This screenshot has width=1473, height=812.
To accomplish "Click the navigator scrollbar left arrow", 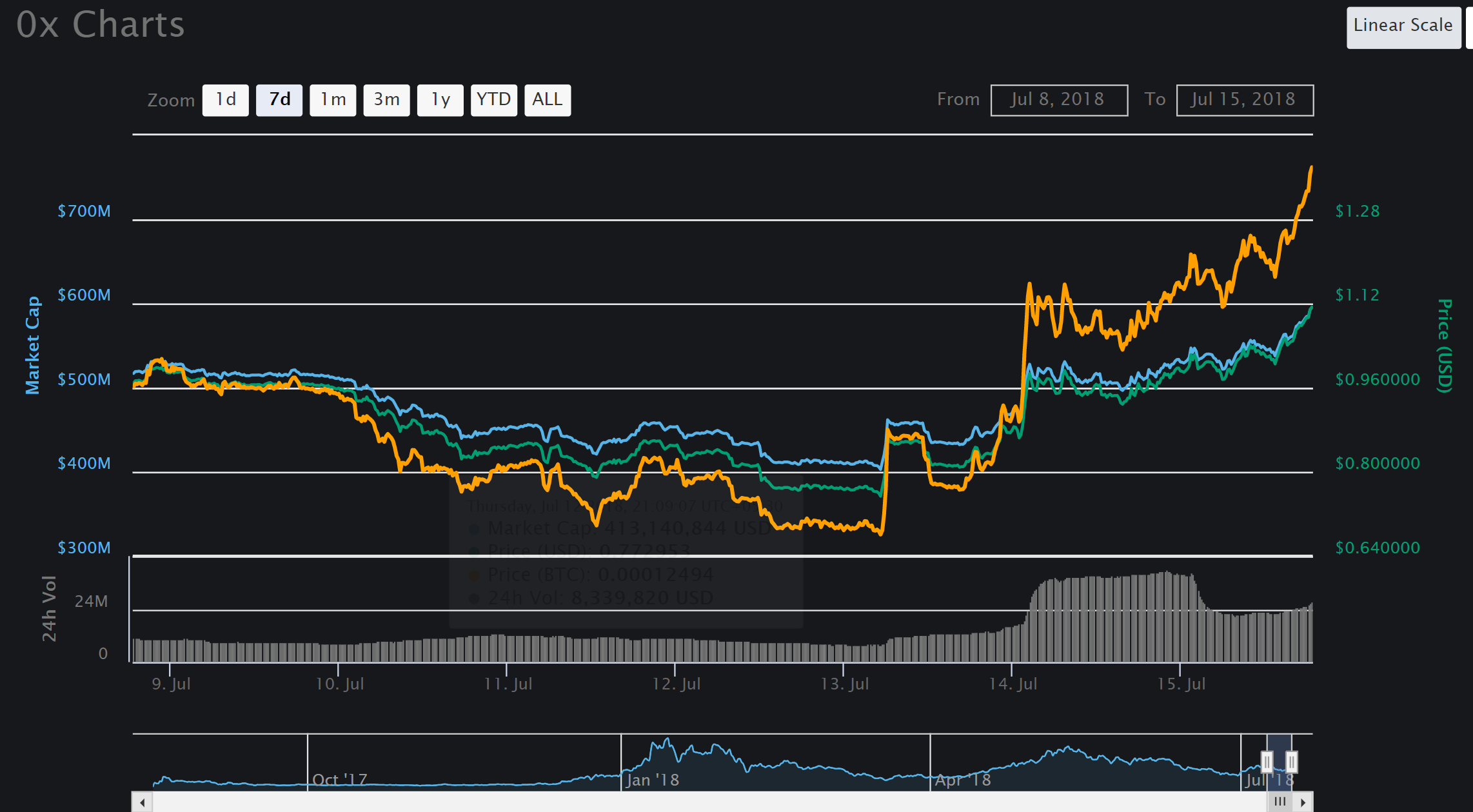I will tap(143, 802).
